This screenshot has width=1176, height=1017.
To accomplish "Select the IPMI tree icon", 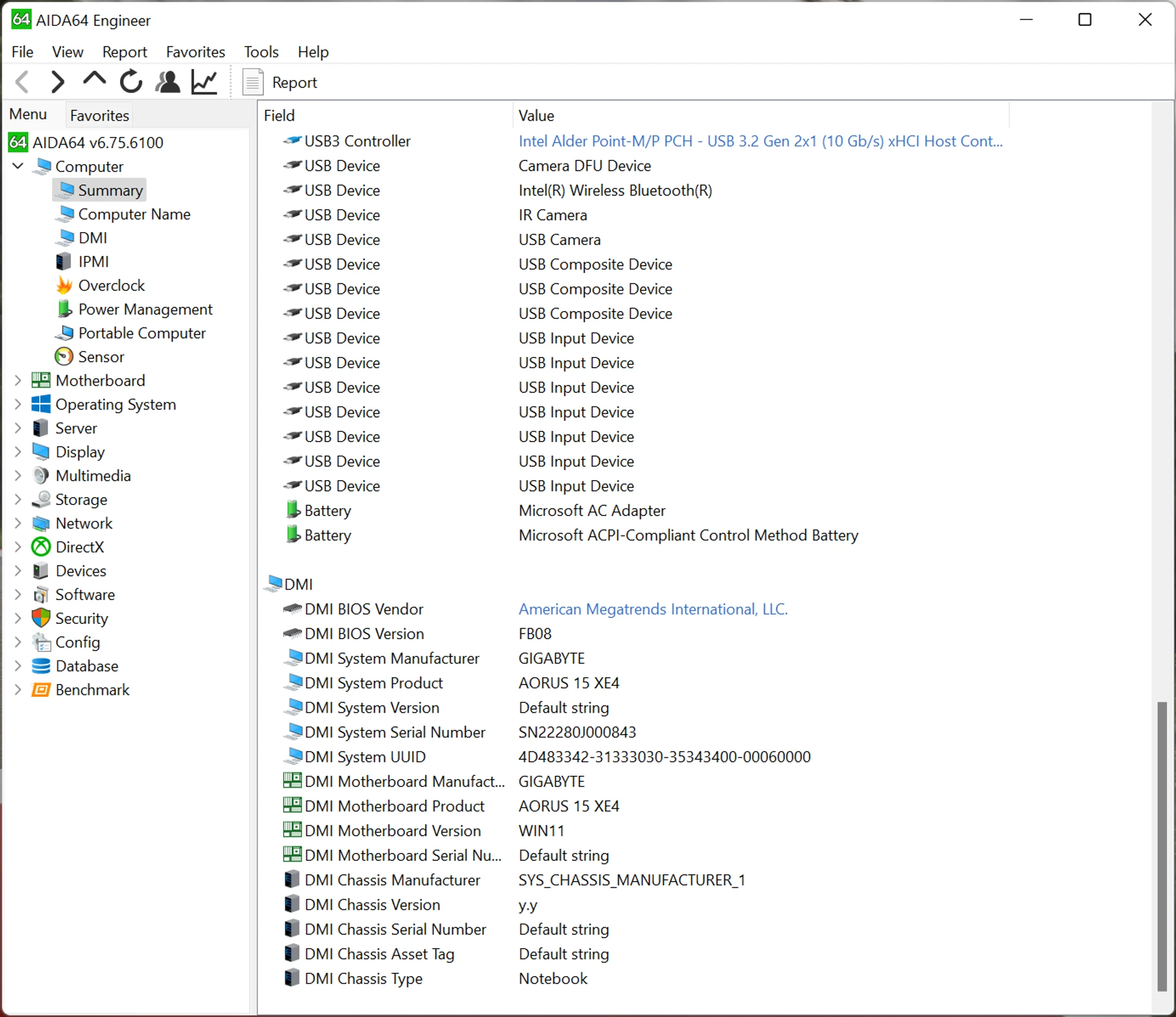I will point(64,261).
